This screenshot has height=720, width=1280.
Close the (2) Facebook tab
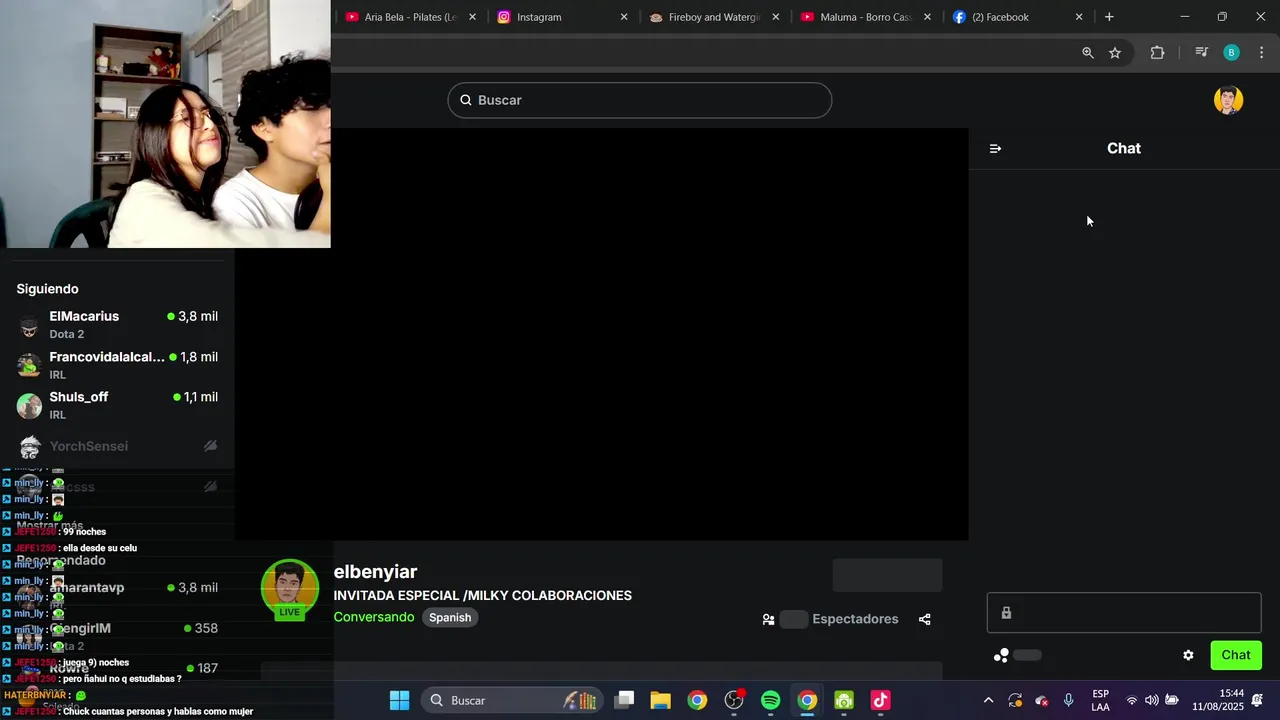pyautogui.click(x=1079, y=17)
